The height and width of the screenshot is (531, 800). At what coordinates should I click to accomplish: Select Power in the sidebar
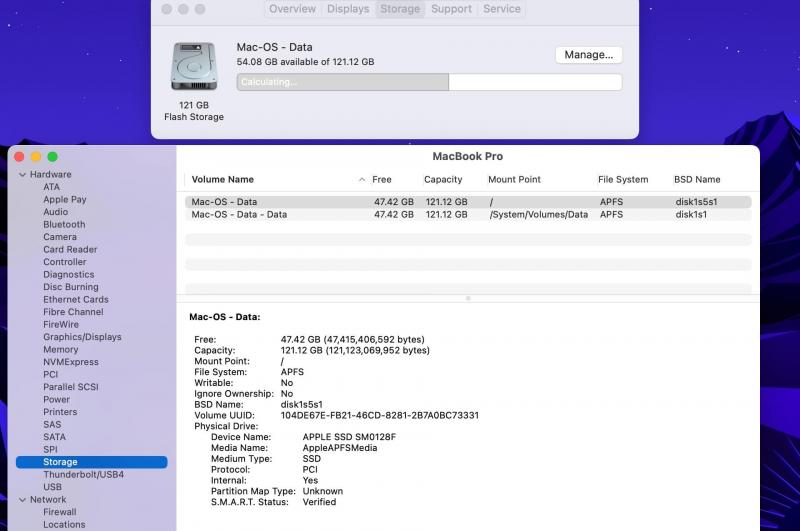pyautogui.click(x=56, y=399)
